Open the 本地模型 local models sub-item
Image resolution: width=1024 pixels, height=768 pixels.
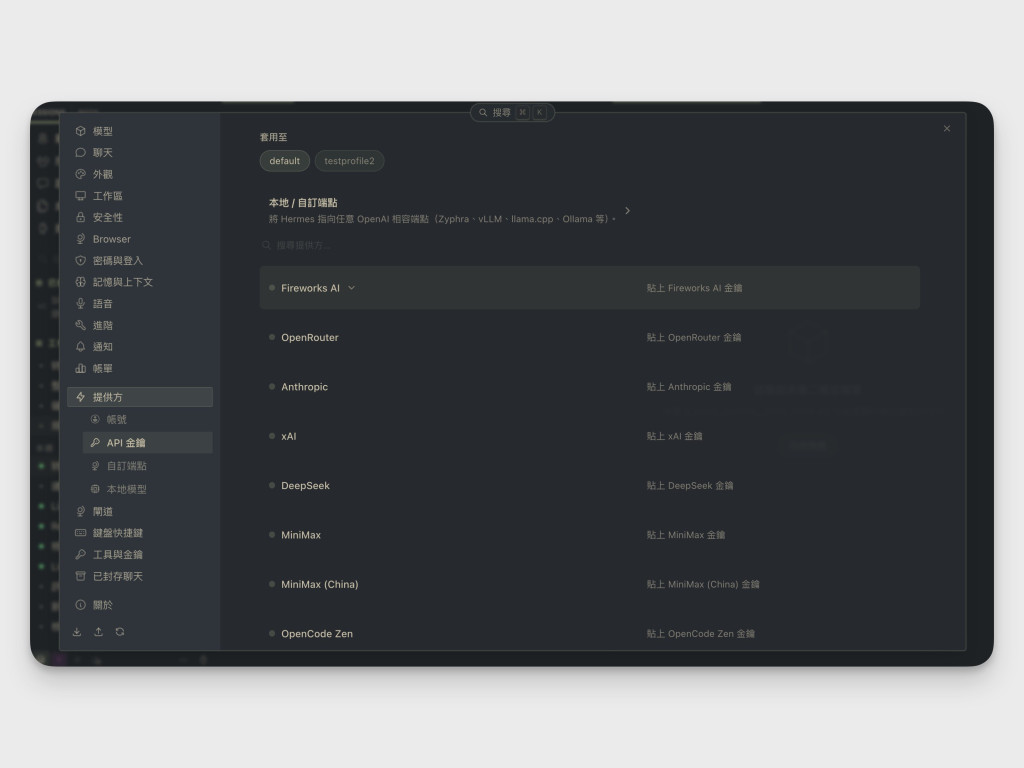(x=148, y=489)
